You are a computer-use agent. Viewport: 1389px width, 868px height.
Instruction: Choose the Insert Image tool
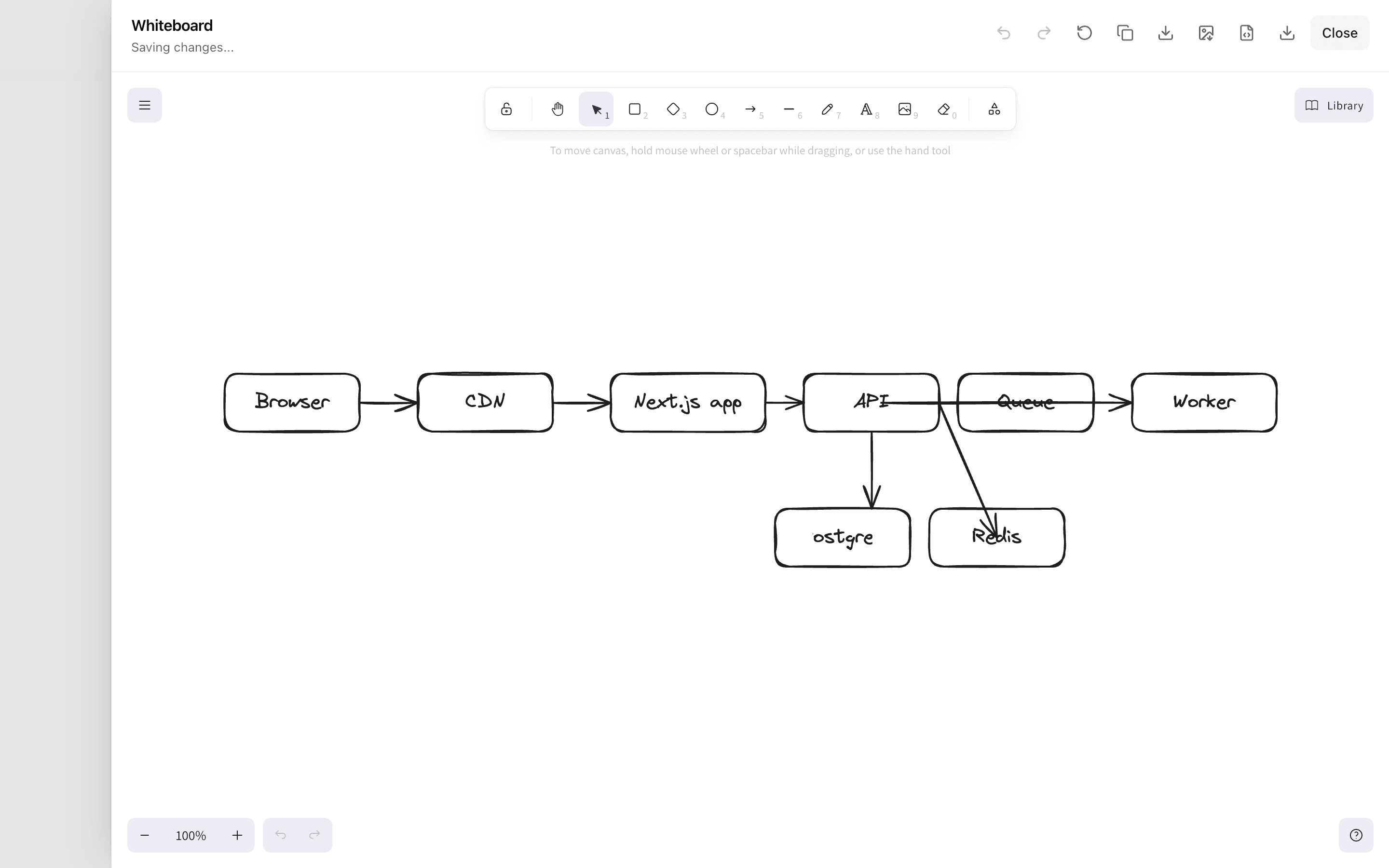[905, 109]
